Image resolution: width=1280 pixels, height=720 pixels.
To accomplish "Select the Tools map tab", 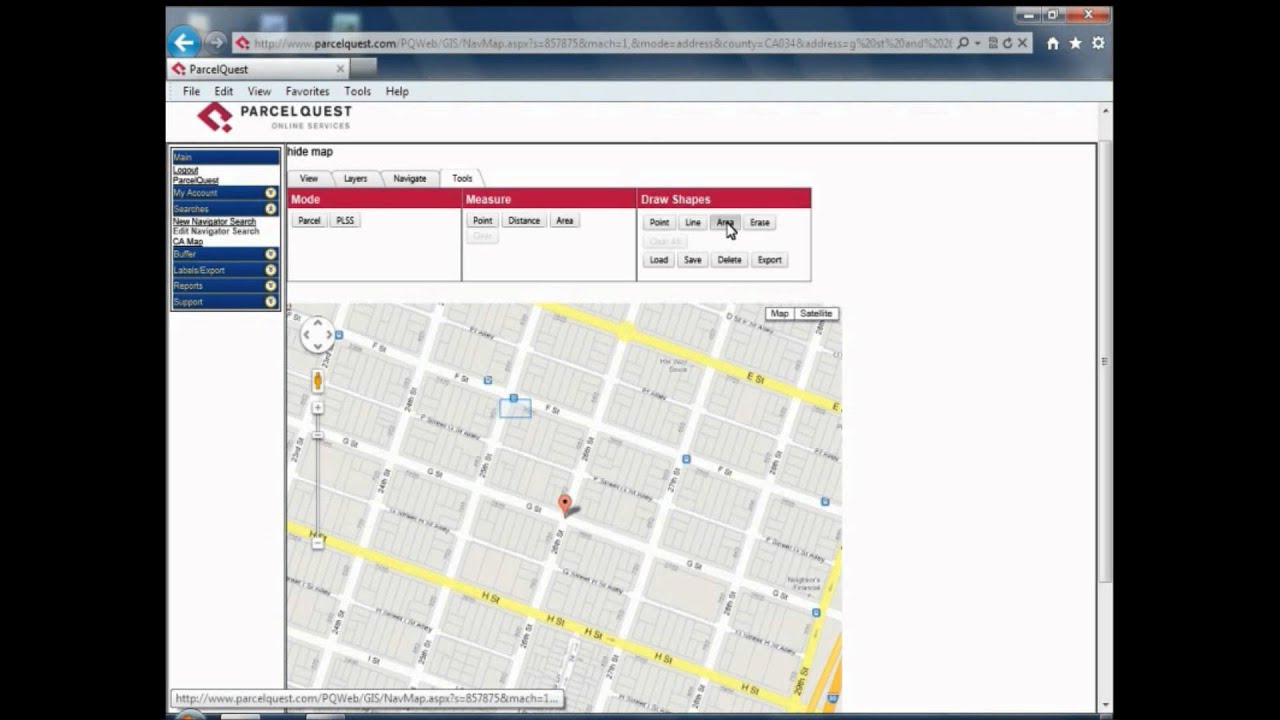I will point(462,179).
